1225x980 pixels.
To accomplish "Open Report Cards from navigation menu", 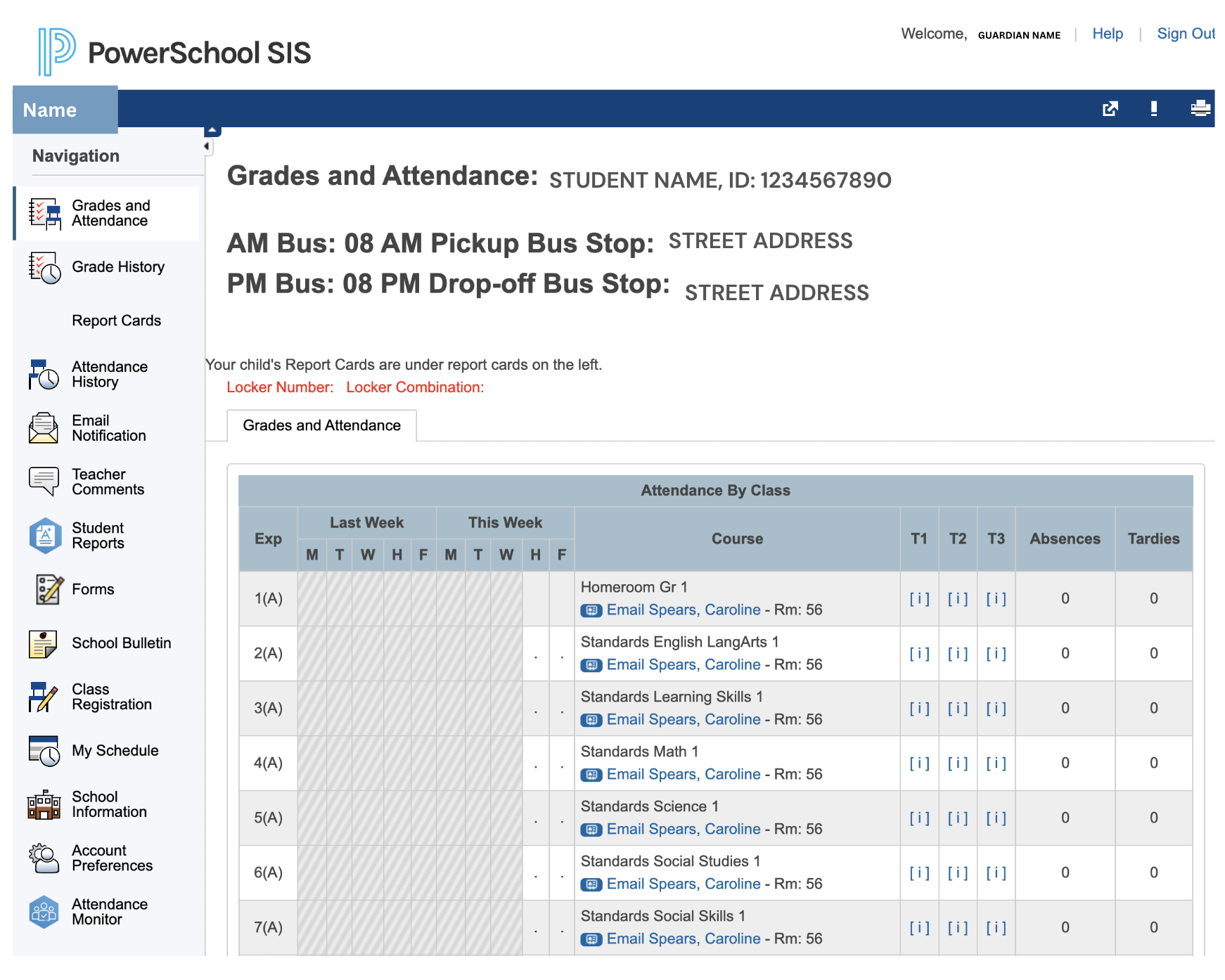I will tap(116, 321).
